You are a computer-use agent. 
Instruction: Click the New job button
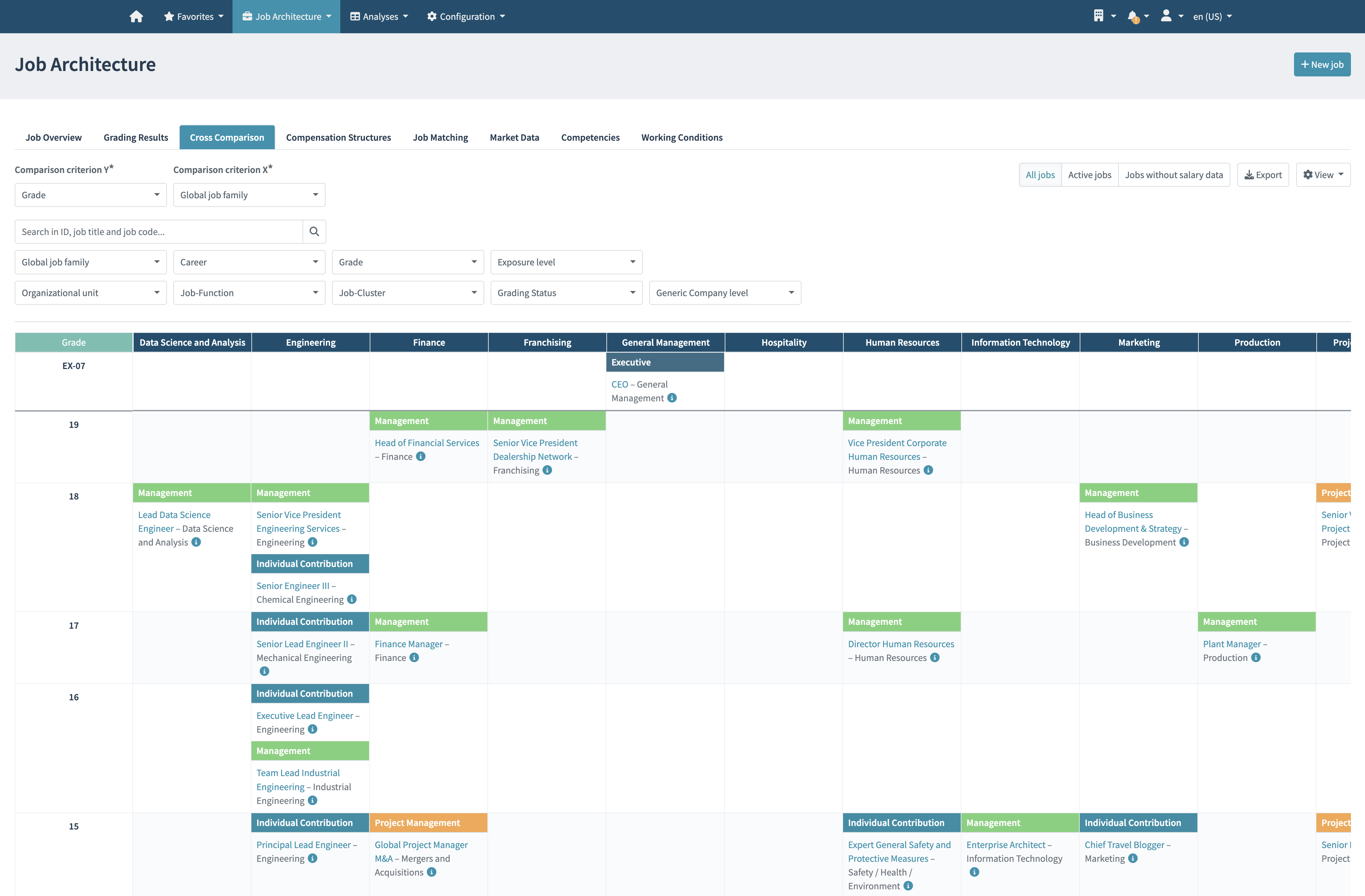pos(1322,64)
